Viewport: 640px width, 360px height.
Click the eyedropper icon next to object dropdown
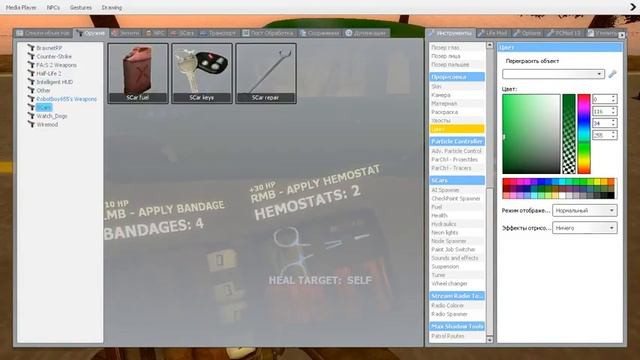(x=612, y=74)
